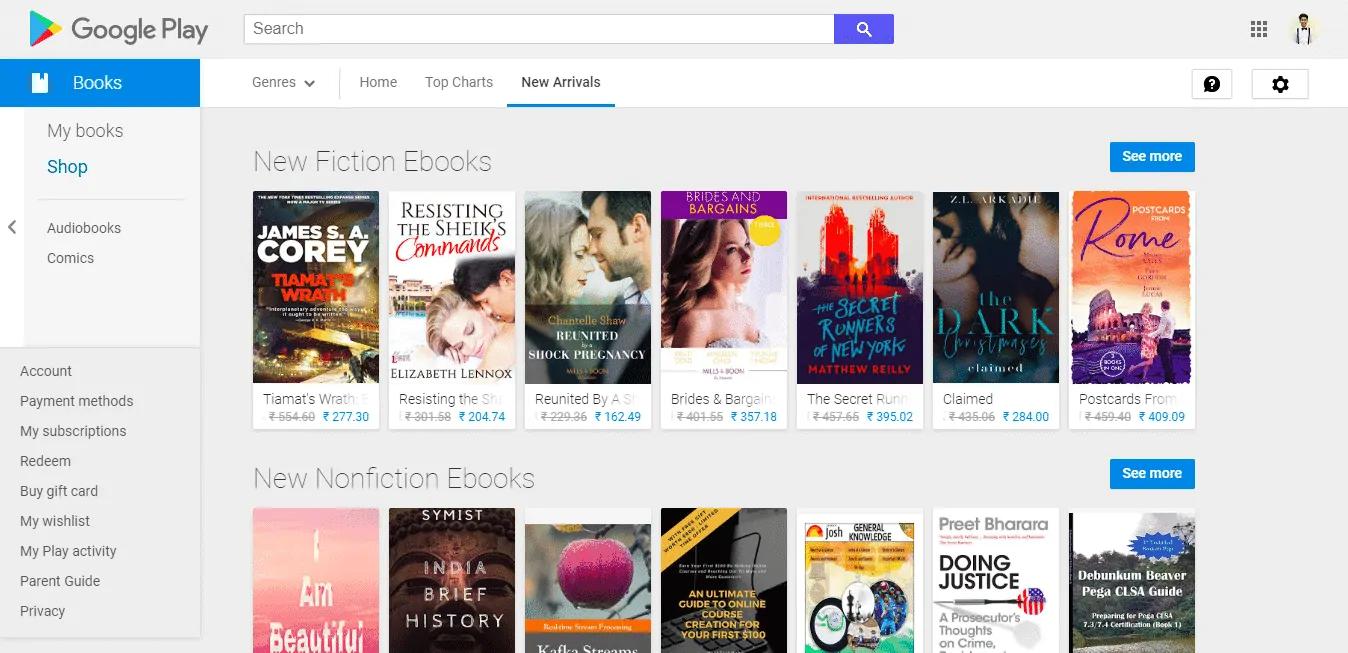Click the profile avatar picture
The width and height of the screenshot is (1348, 653).
click(x=1305, y=29)
